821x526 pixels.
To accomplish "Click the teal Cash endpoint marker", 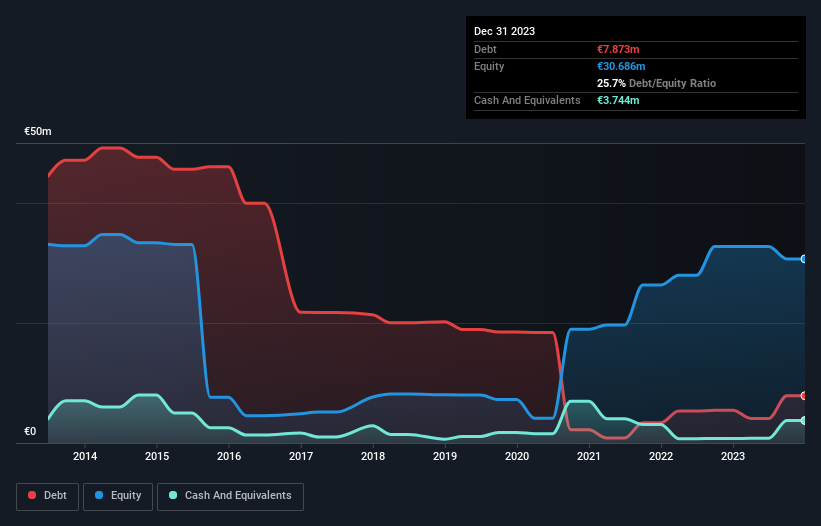I will pos(804,420).
